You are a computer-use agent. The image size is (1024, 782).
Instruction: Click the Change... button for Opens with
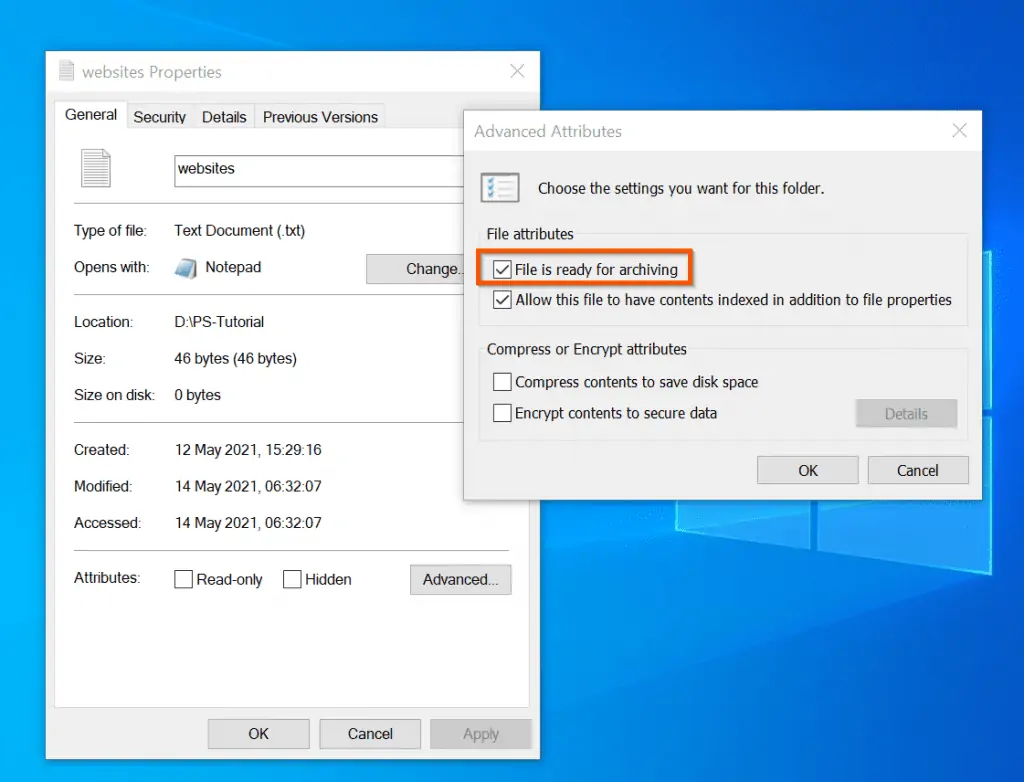(415, 269)
